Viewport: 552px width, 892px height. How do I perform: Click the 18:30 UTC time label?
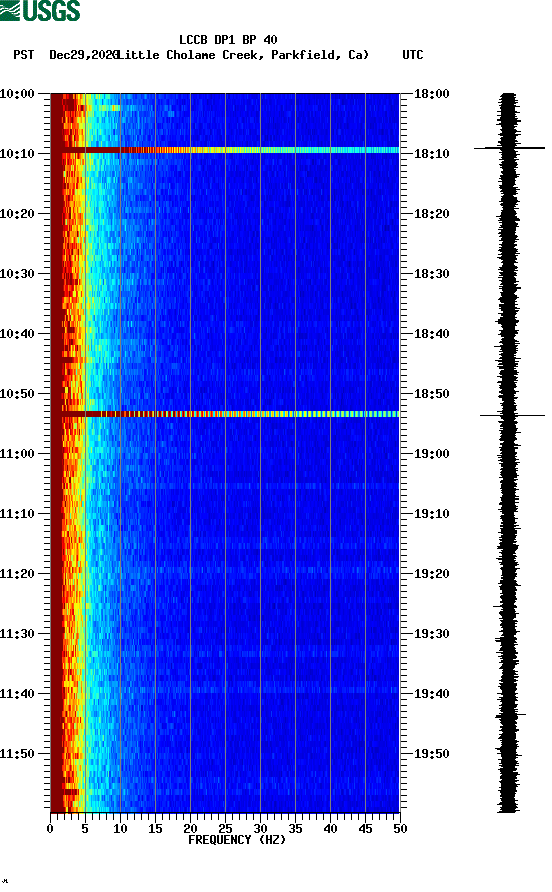tap(431, 274)
